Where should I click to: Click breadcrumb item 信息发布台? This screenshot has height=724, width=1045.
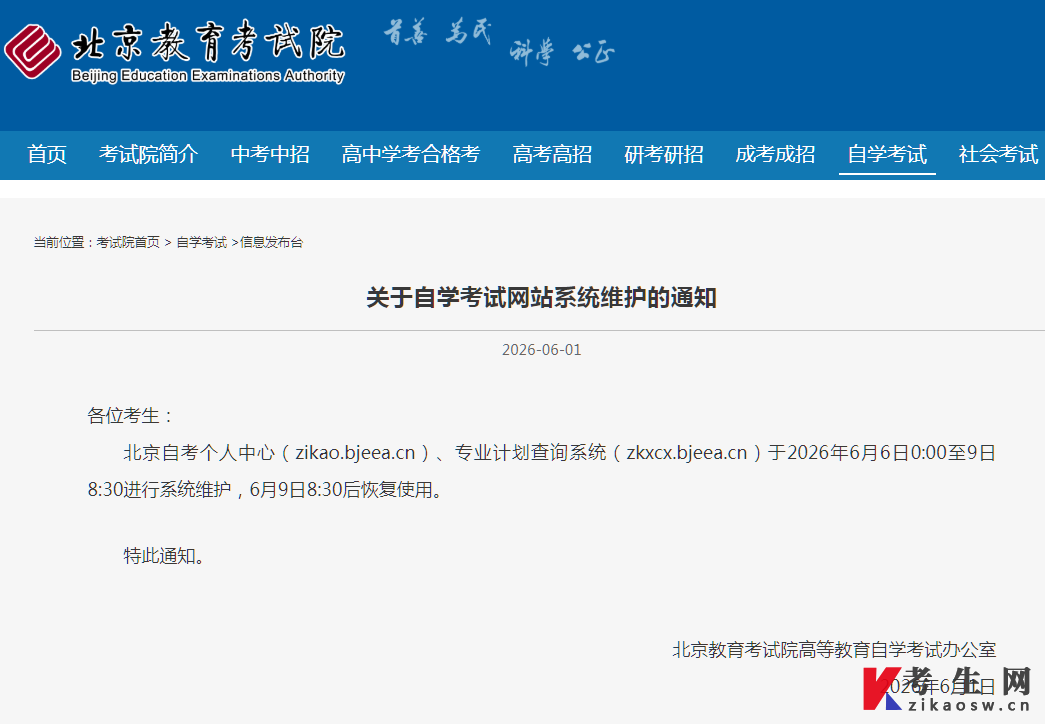tap(271, 242)
